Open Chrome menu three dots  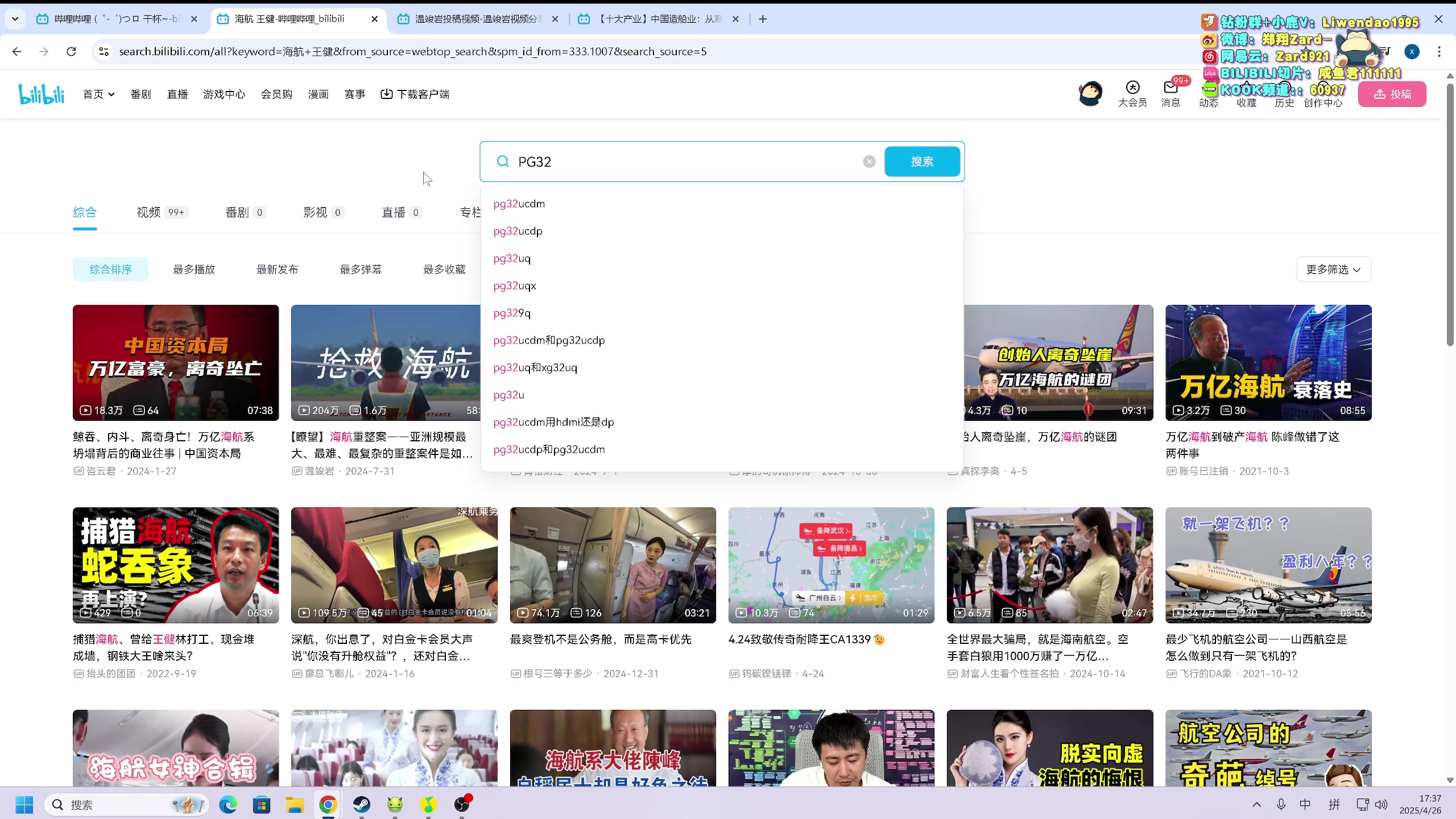pos(1440,52)
